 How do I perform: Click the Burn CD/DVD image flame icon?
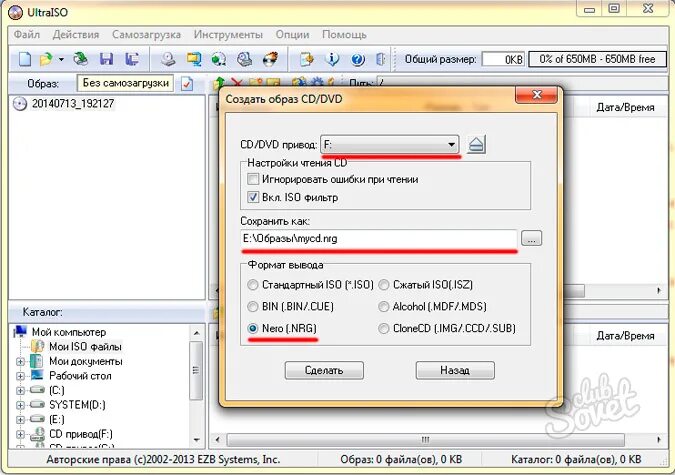[271, 59]
